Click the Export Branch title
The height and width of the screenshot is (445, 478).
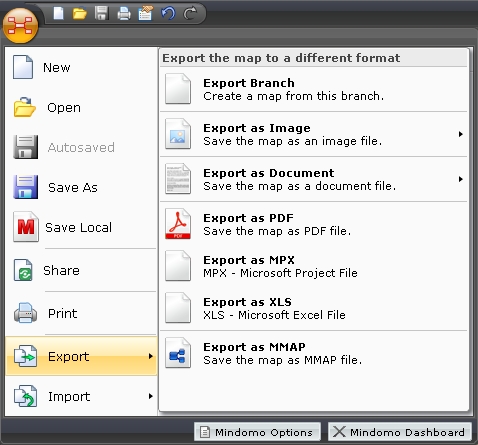point(249,83)
